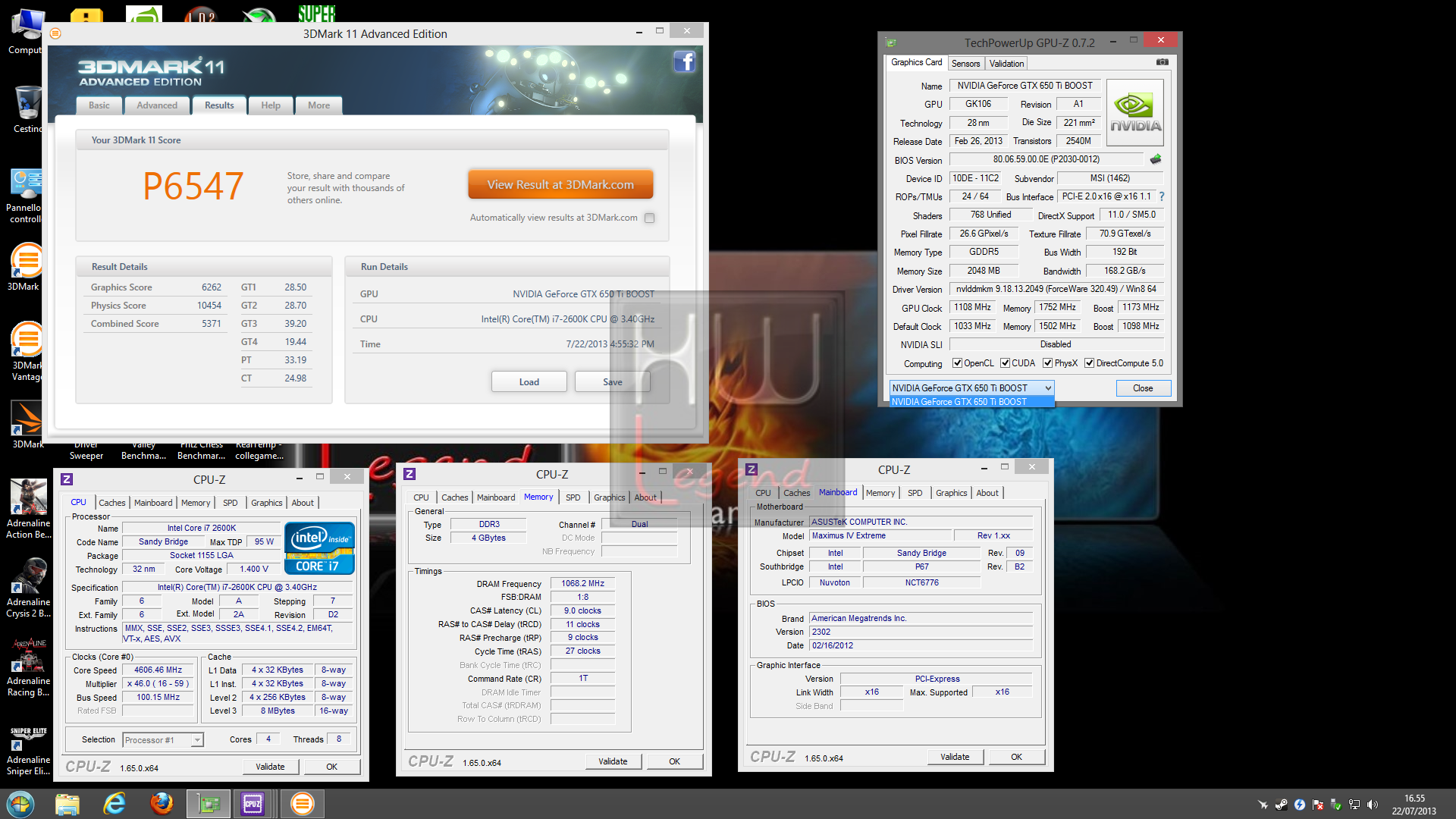Open Adrenaline Racing Benchmark desktop icon
1456x819 pixels.
click(x=29, y=667)
